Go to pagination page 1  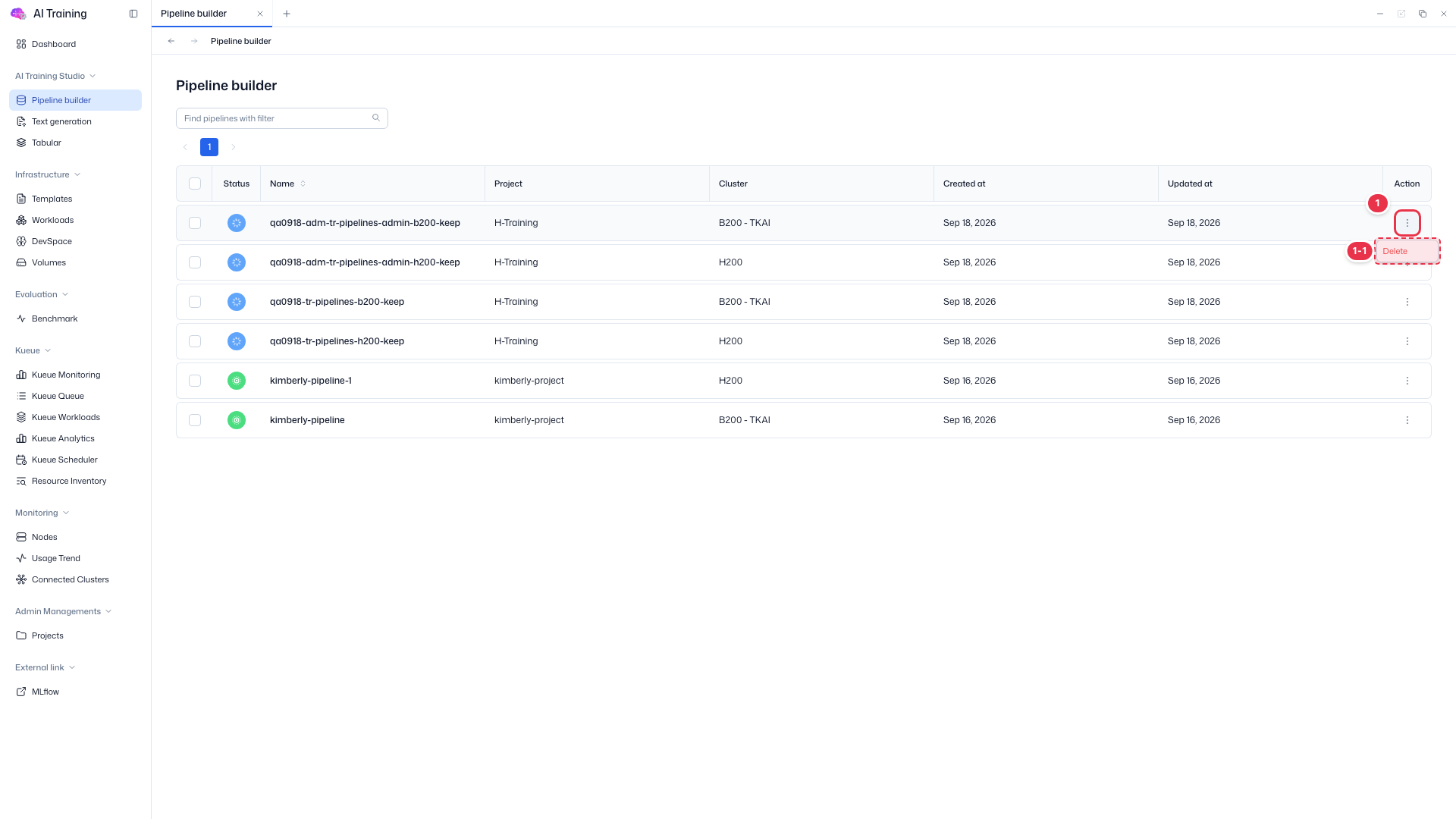coord(209,147)
